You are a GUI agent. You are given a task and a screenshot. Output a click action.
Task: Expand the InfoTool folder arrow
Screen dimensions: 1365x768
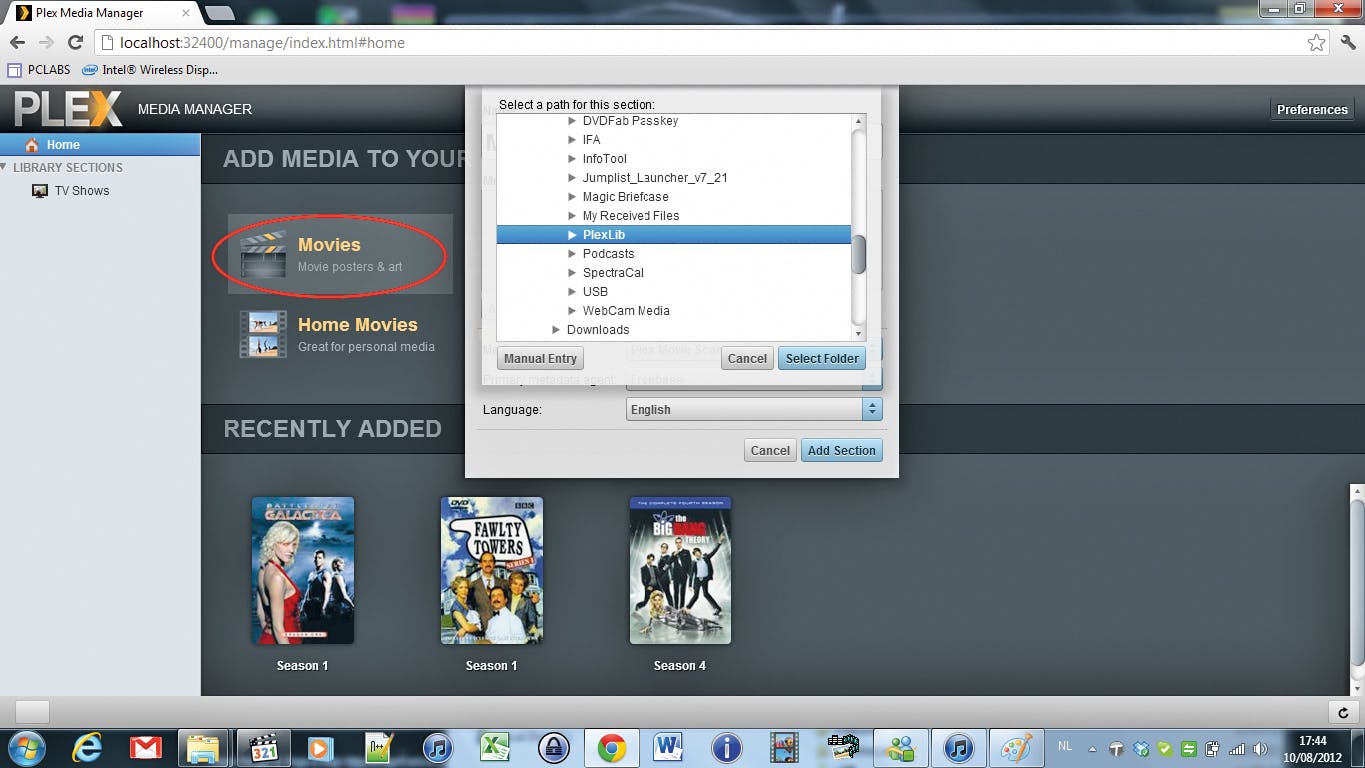click(x=572, y=159)
